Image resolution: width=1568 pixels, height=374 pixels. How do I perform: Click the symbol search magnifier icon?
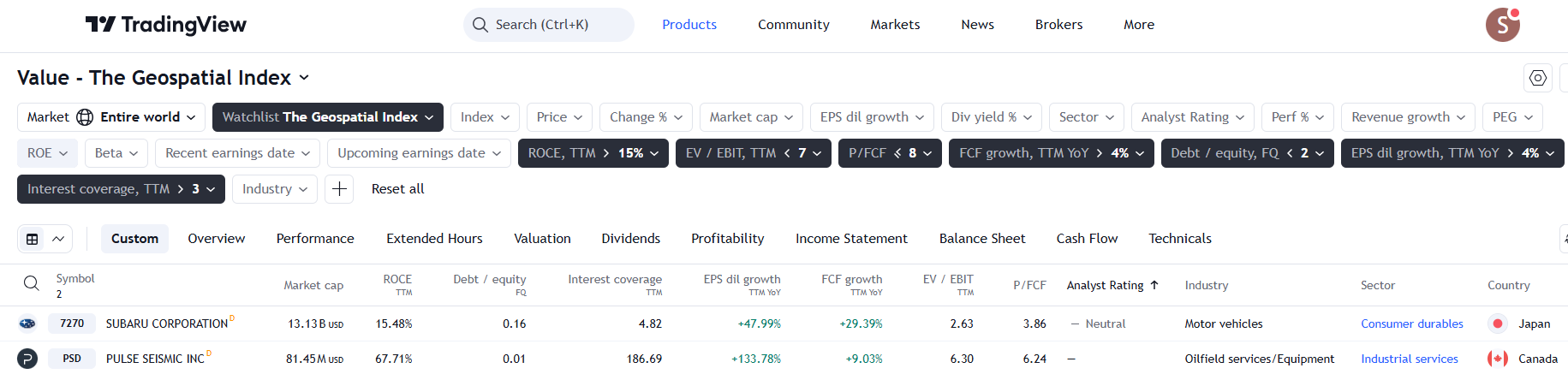(31, 283)
